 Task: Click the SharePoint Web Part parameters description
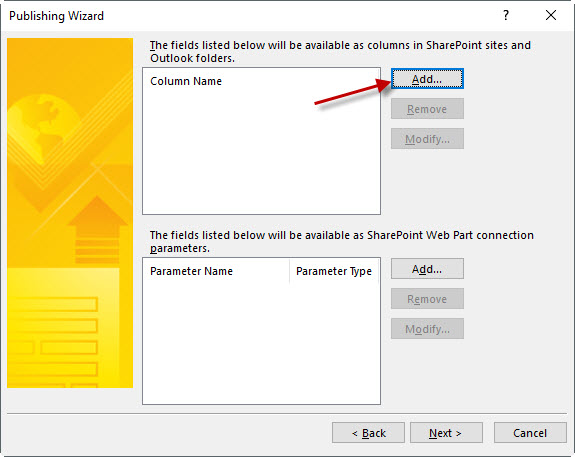341,241
